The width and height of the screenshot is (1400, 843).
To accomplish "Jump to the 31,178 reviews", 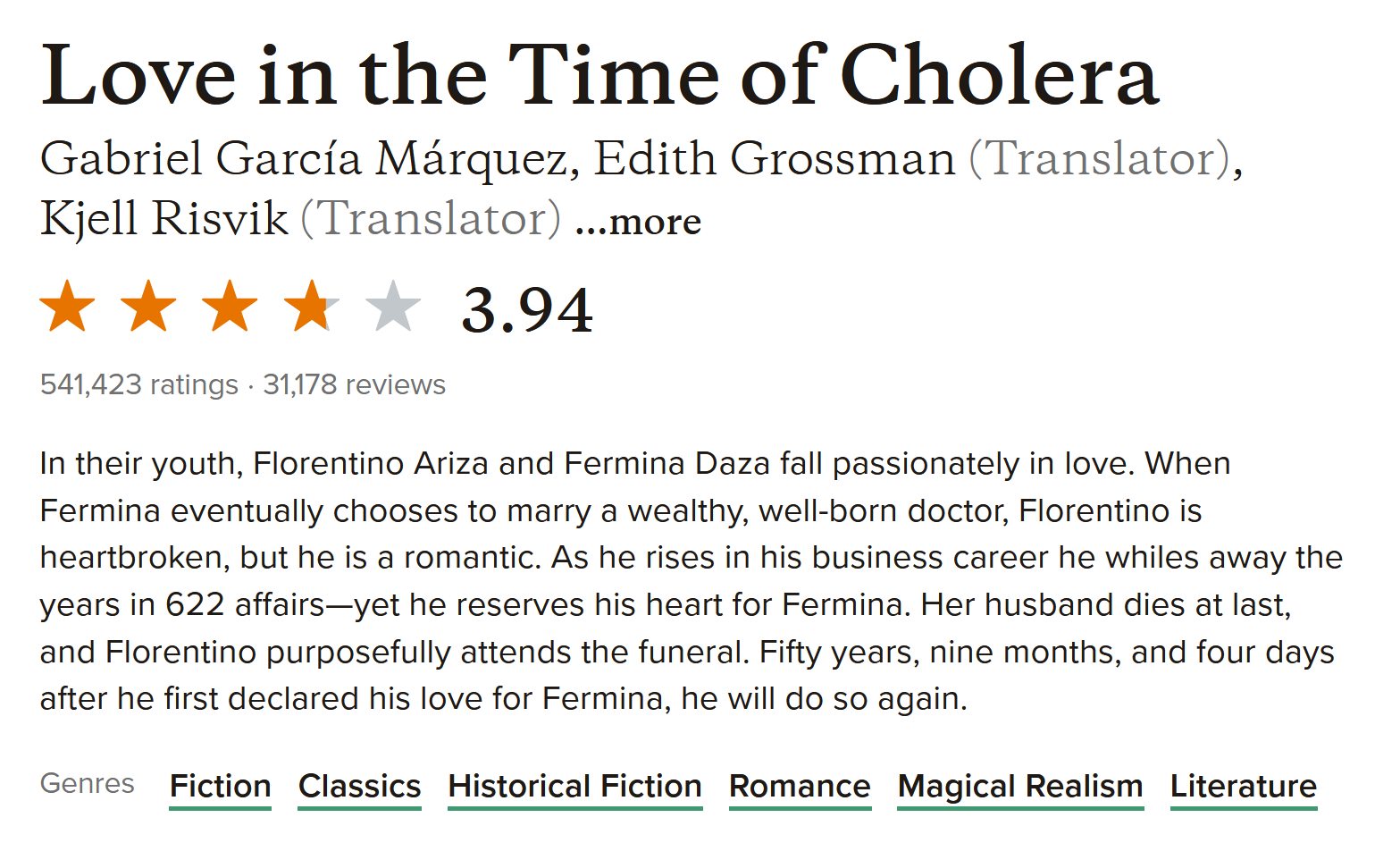I will point(354,384).
